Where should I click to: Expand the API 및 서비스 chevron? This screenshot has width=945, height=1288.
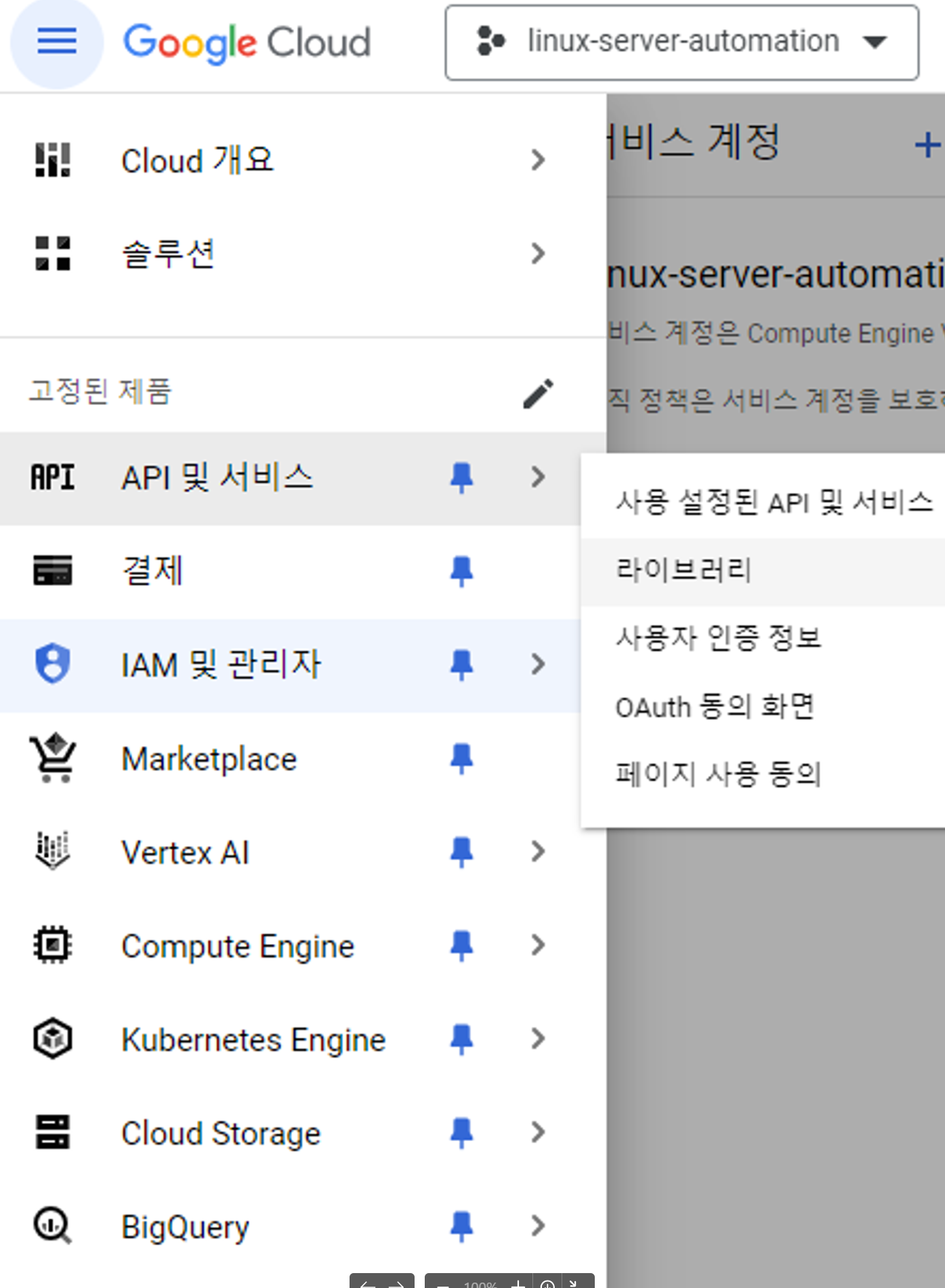538,477
